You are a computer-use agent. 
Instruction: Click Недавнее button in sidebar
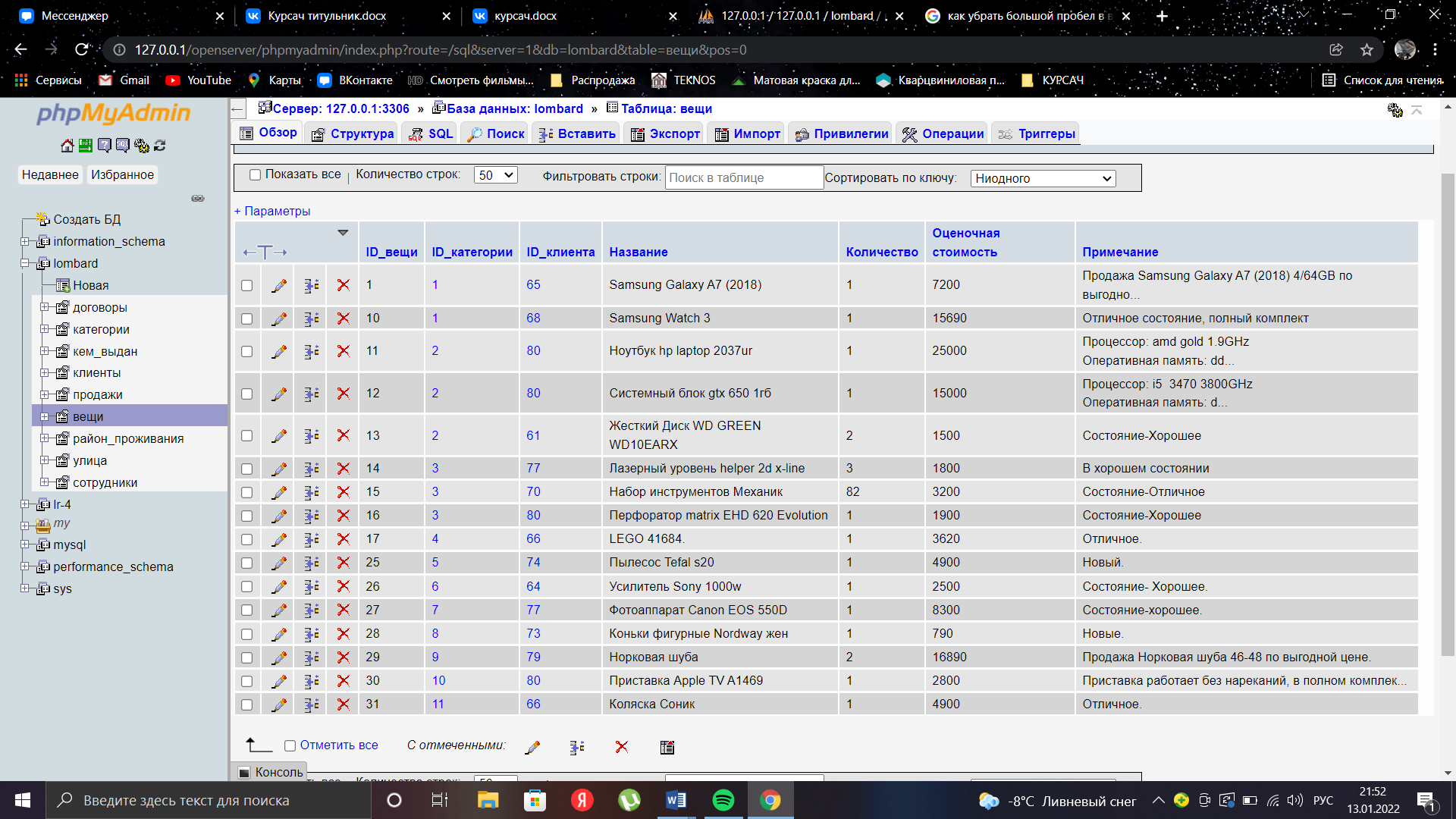pyautogui.click(x=50, y=174)
